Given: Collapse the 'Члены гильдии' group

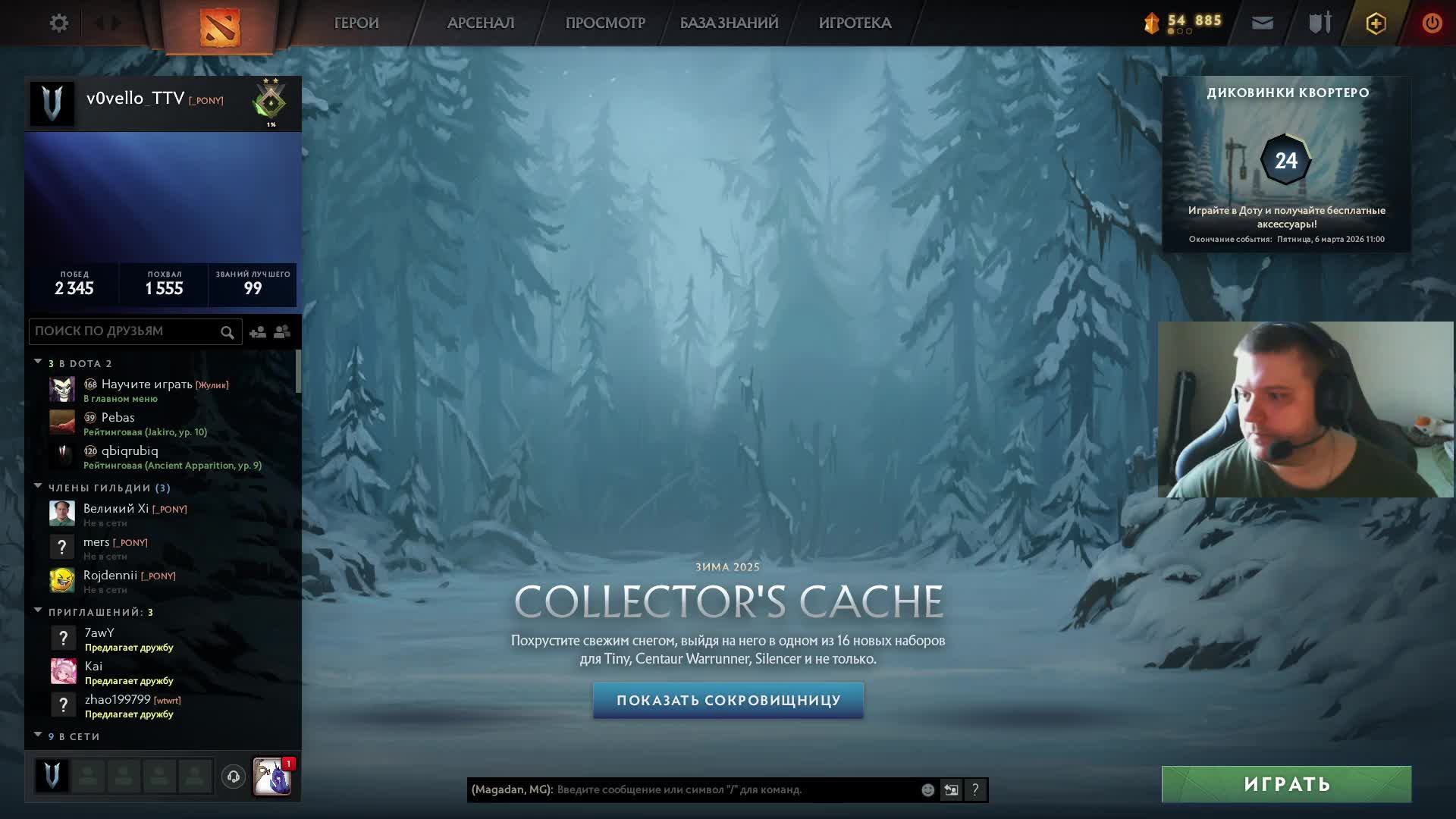Looking at the screenshot, I should 38,487.
